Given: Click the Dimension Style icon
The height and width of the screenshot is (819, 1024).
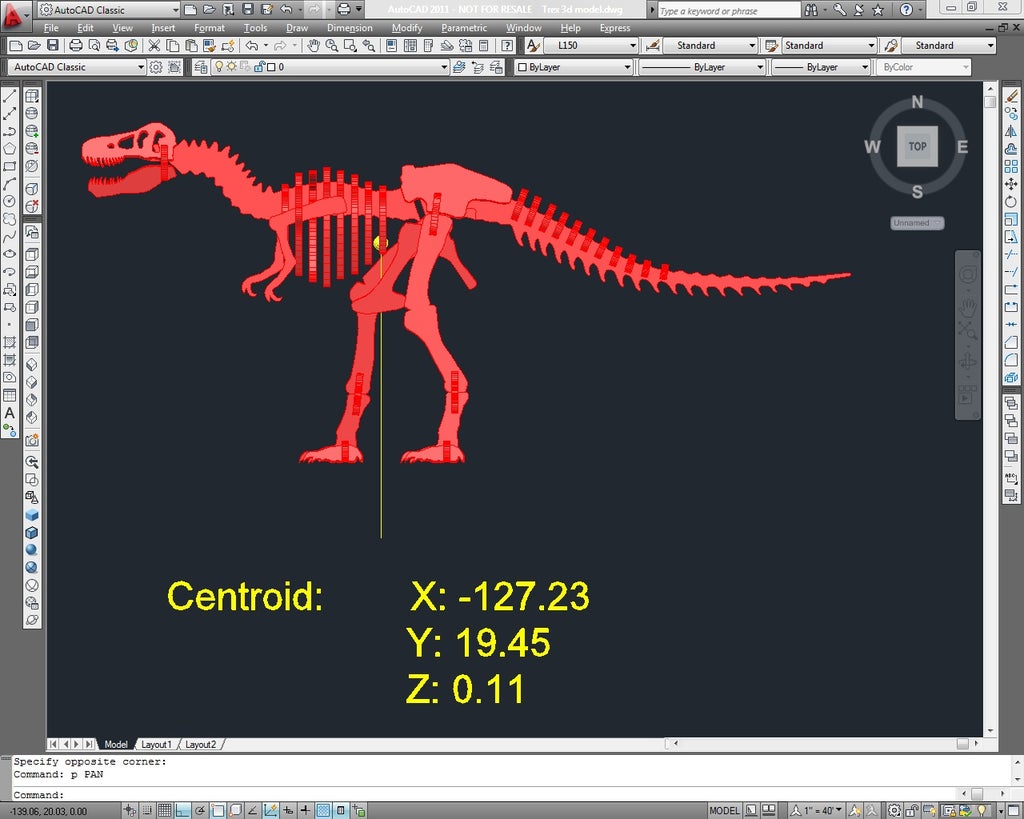Looking at the screenshot, I should coord(652,46).
